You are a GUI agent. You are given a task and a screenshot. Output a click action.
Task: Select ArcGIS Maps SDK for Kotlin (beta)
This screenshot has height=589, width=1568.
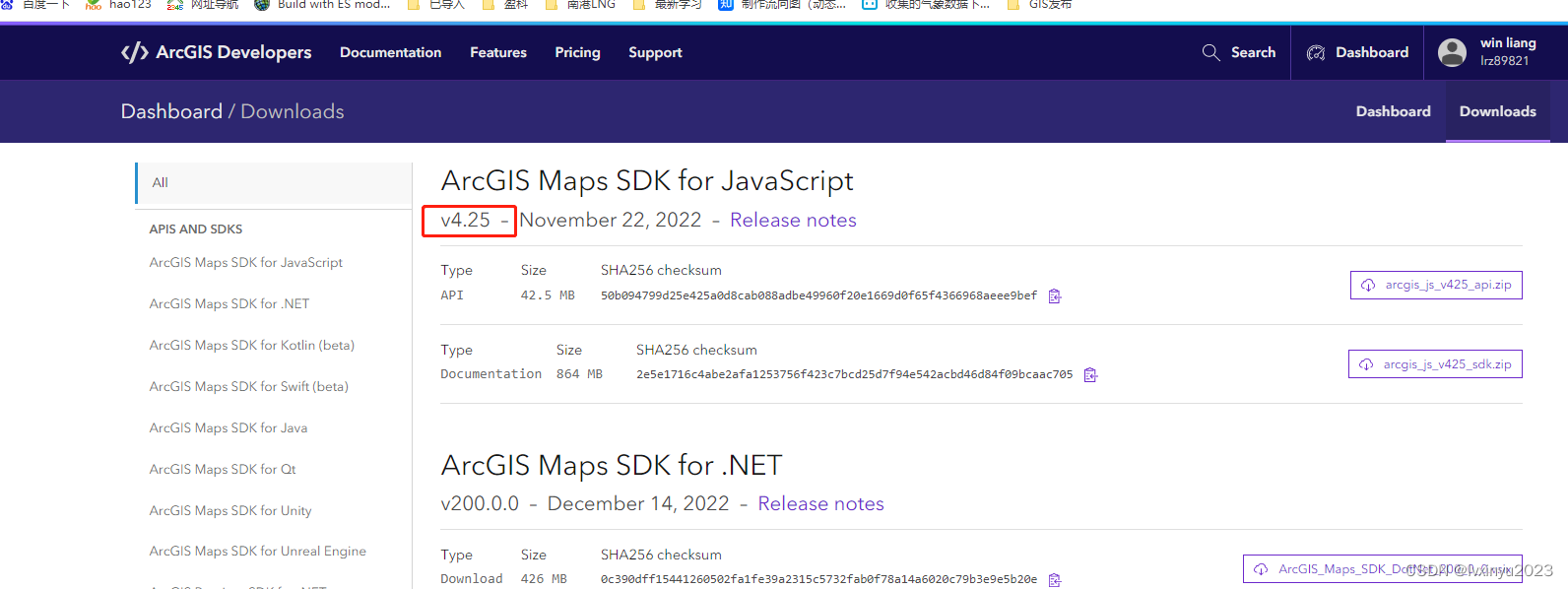[x=252, y=346]
